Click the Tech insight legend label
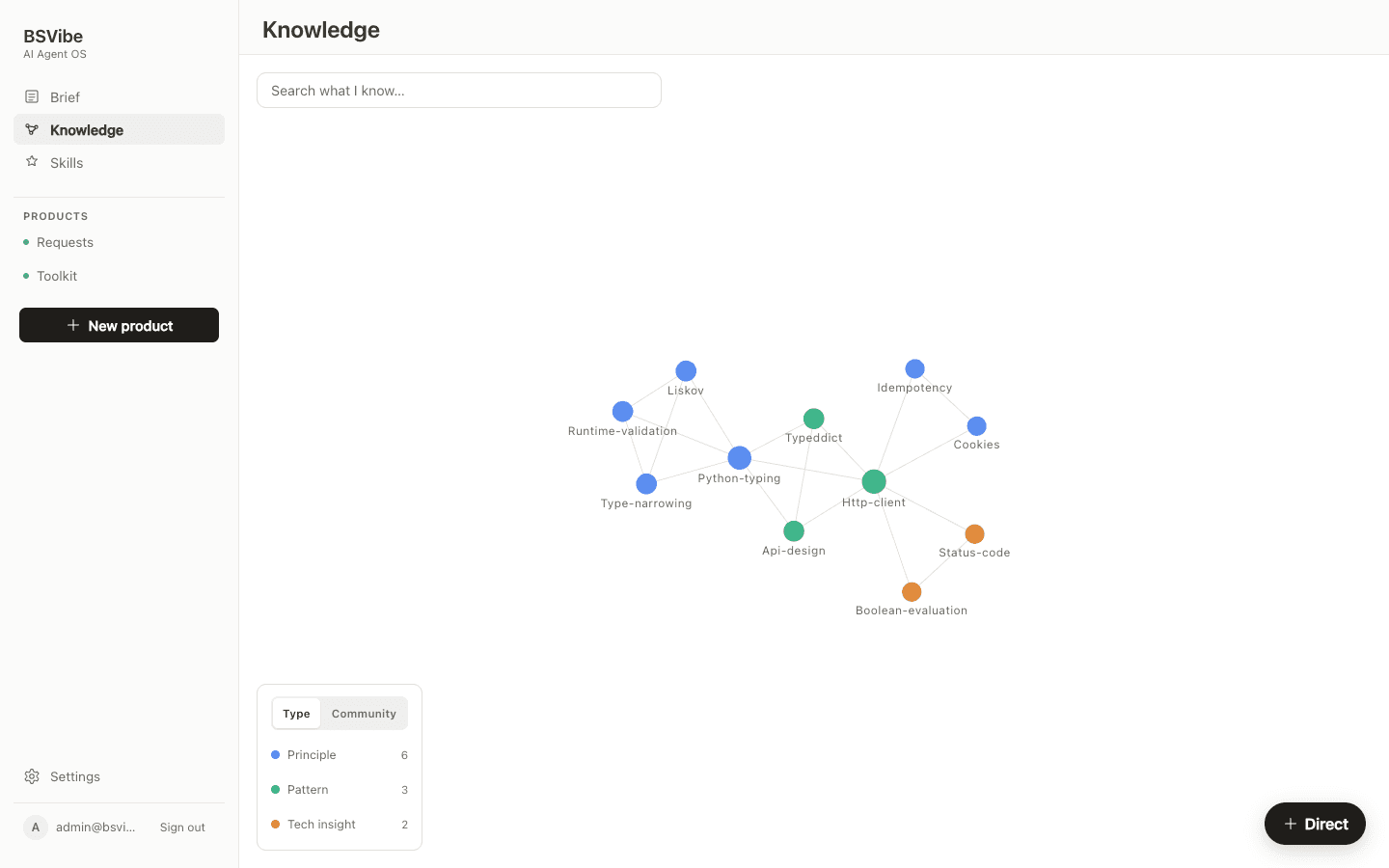This screenshot has width=1389, height=868. (321, 825)
